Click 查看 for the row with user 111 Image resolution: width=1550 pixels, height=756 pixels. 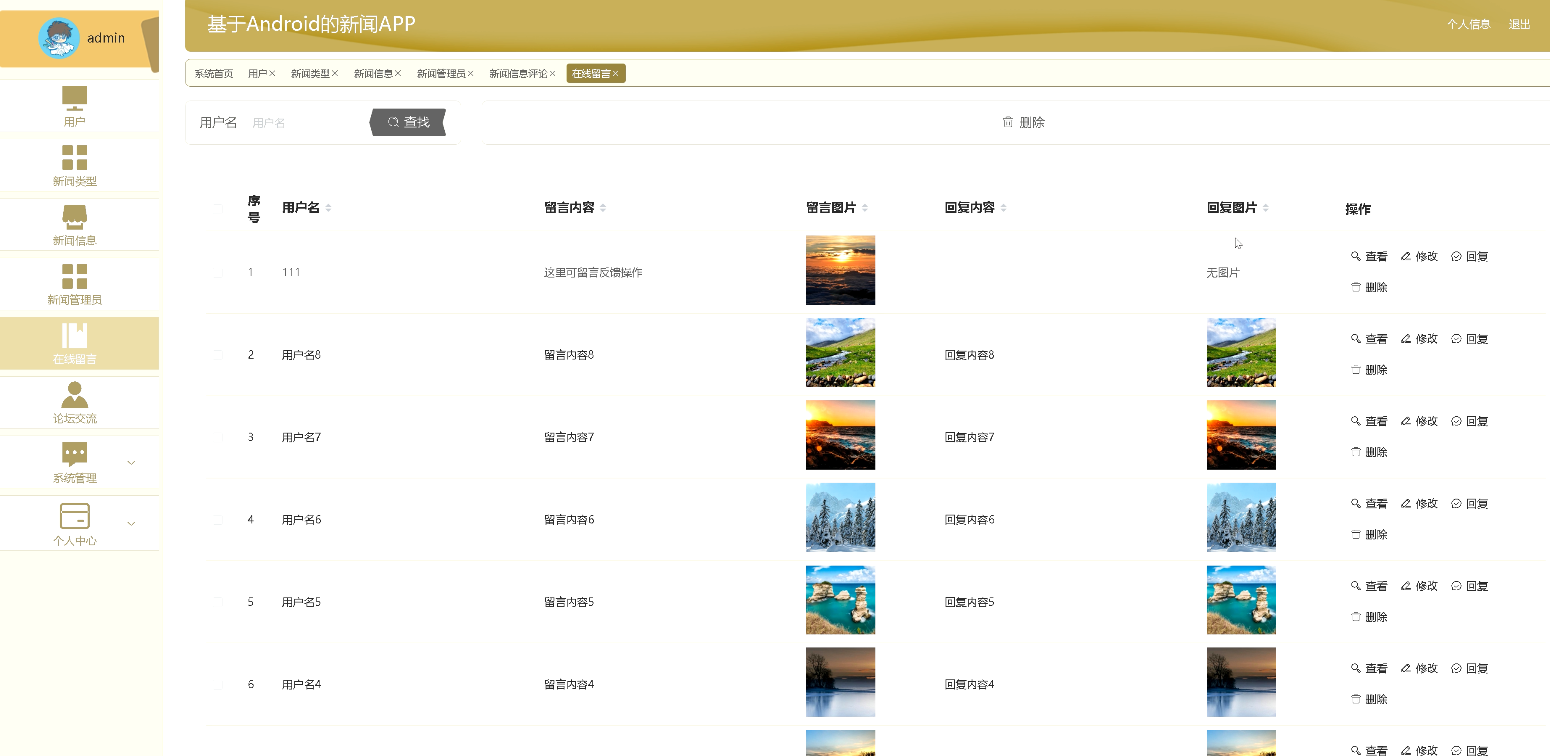tap(1369, 256)
